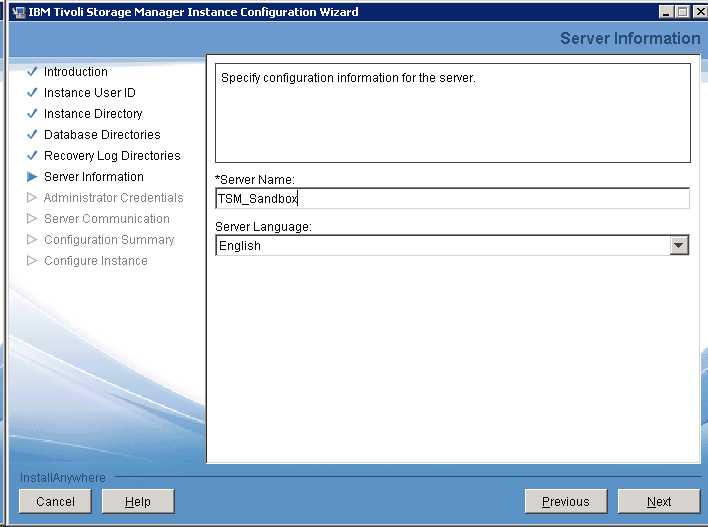Select the Server Communication step

[x=106, y=219]
